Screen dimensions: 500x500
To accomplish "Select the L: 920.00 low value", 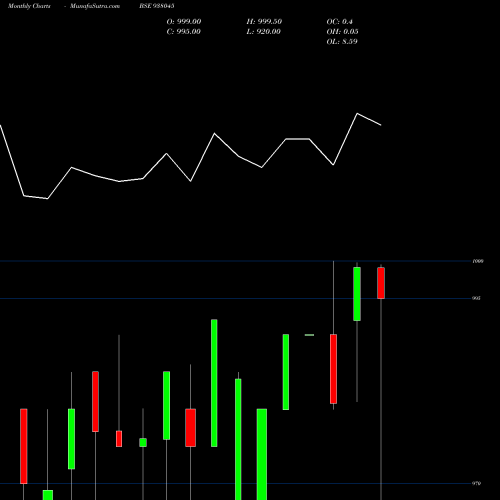I will 263,32.
